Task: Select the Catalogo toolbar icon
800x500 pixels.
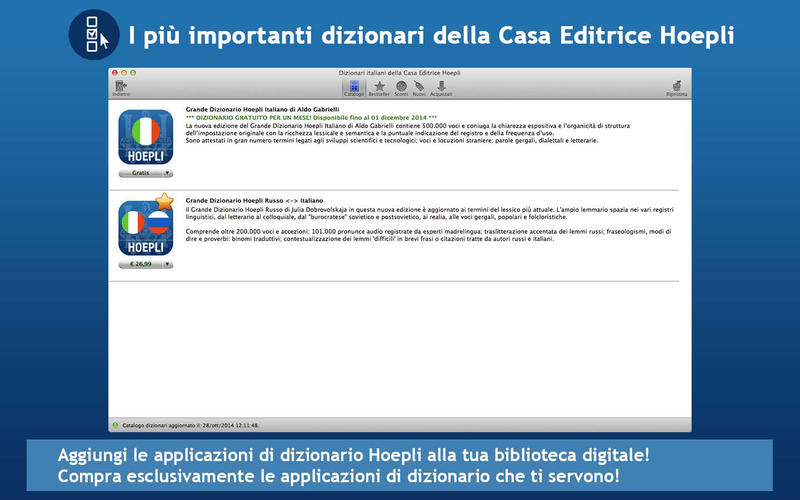Action: [354, 88]
